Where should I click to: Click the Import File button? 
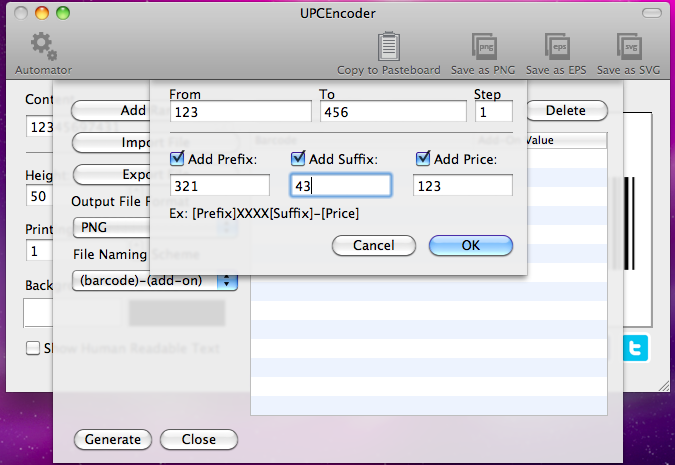[x=111, y=143]
